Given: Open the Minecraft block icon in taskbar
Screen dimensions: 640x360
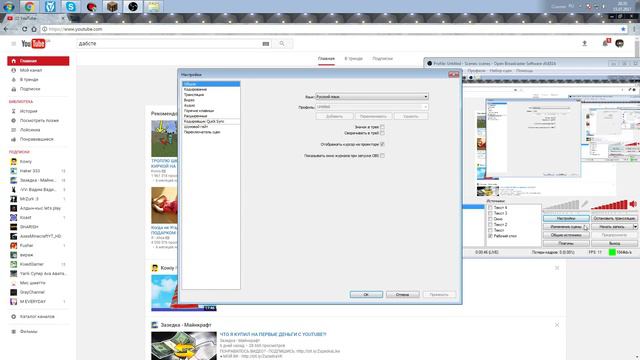Looking at the screenshot, I should point(112,7).
